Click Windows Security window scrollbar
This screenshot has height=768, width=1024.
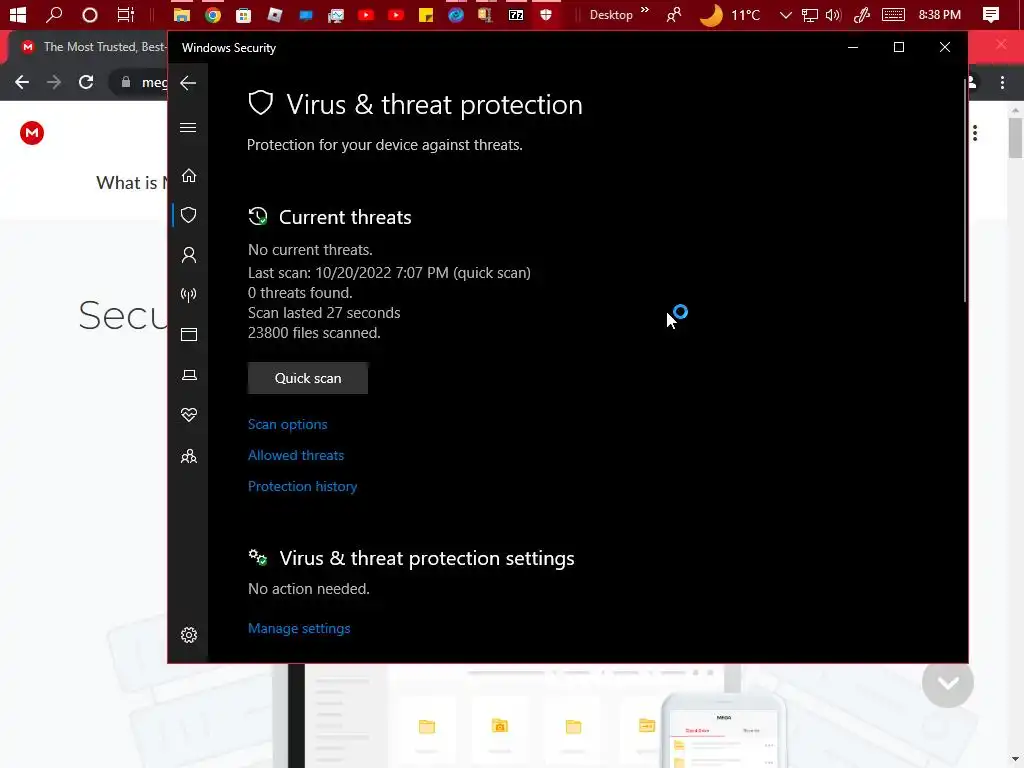pos(965,190)
